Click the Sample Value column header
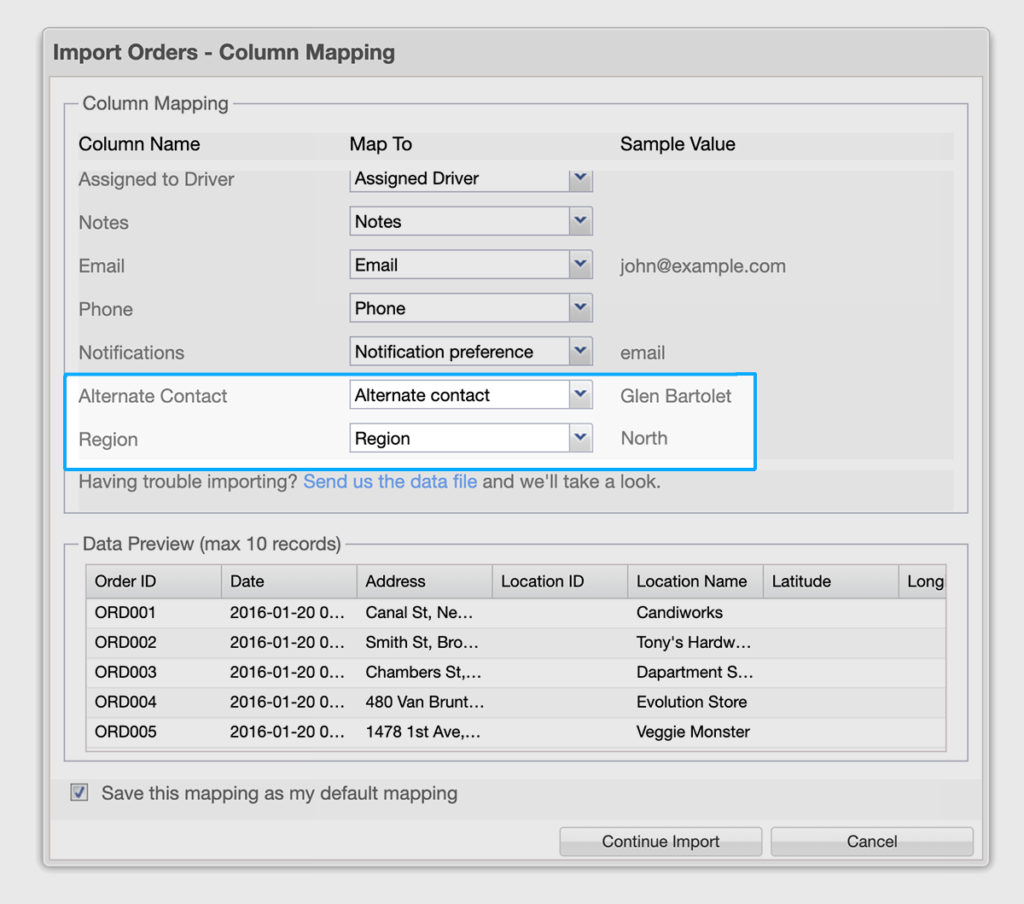1024x904 pixels. point(677,144)
